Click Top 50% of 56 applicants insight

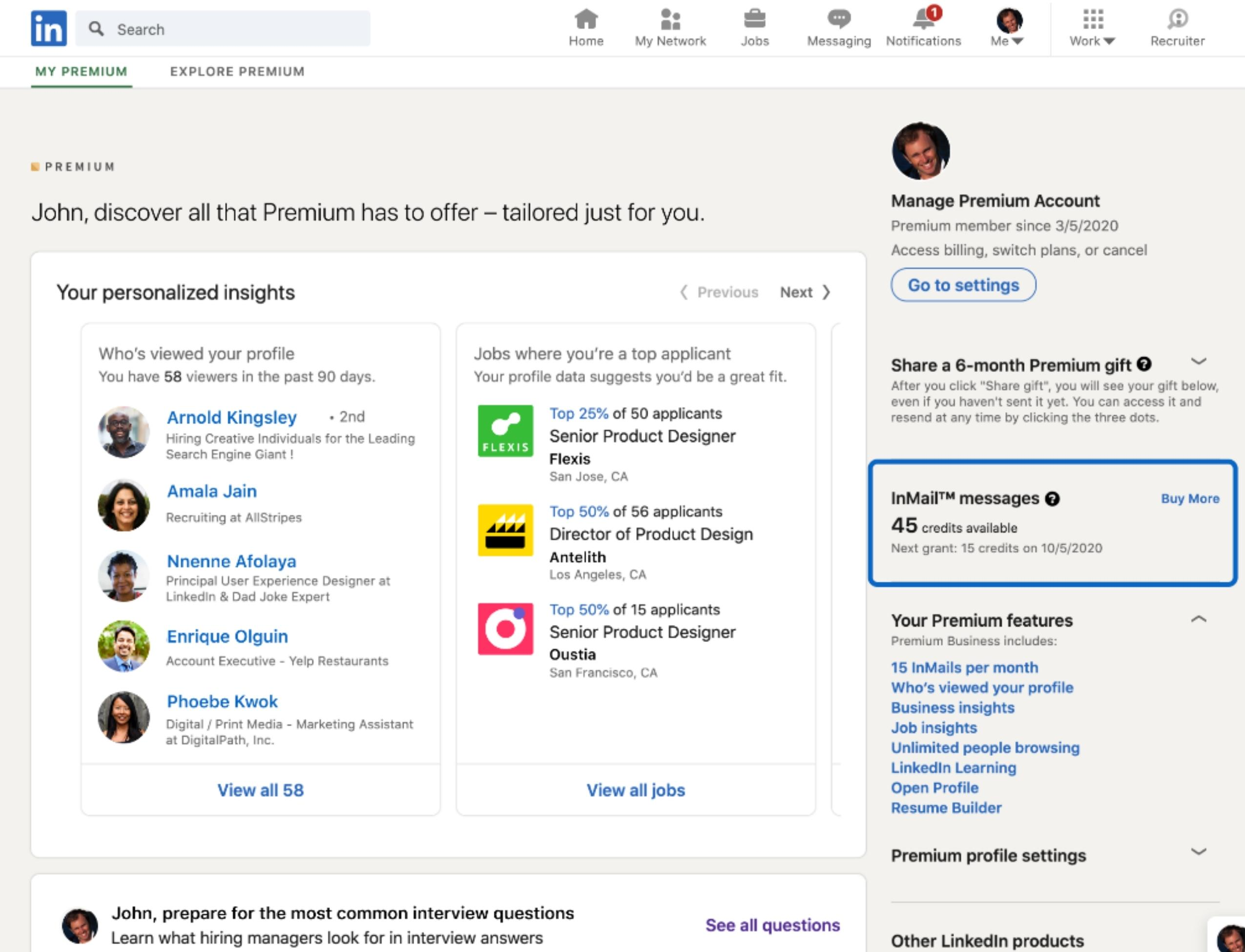[x=636, y=511]
